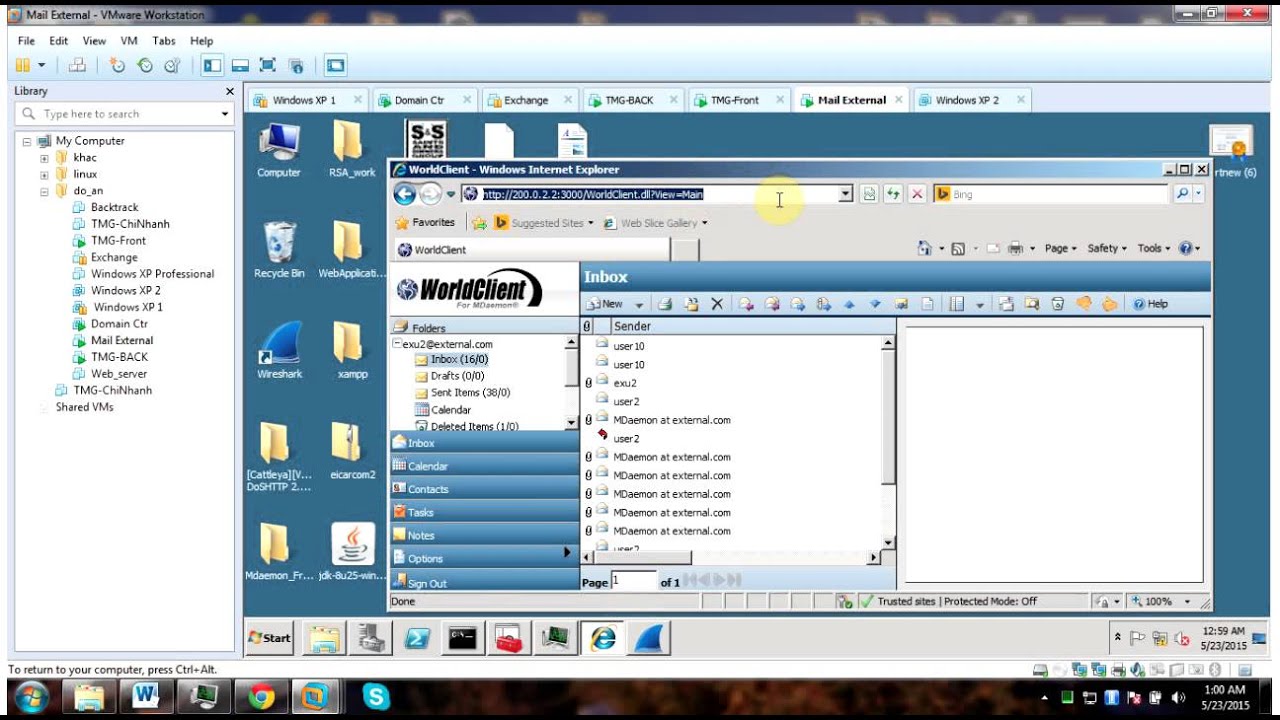Select the exu2 message in sender list

625,383
